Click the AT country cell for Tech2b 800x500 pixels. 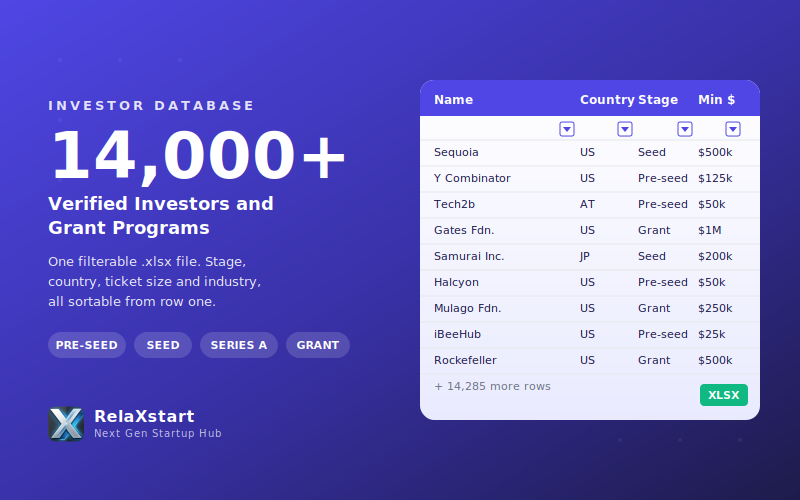click(587, 204)
